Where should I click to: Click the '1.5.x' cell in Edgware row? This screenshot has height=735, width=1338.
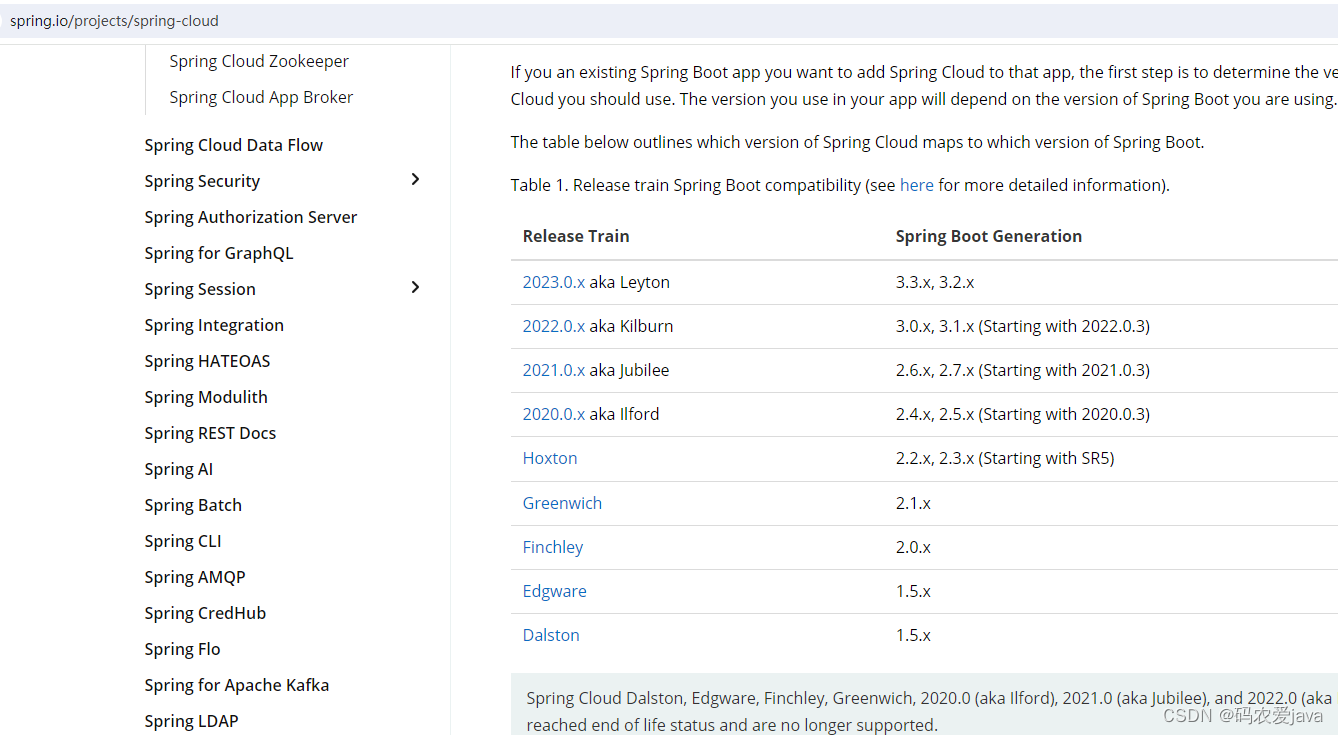point(913,591)
